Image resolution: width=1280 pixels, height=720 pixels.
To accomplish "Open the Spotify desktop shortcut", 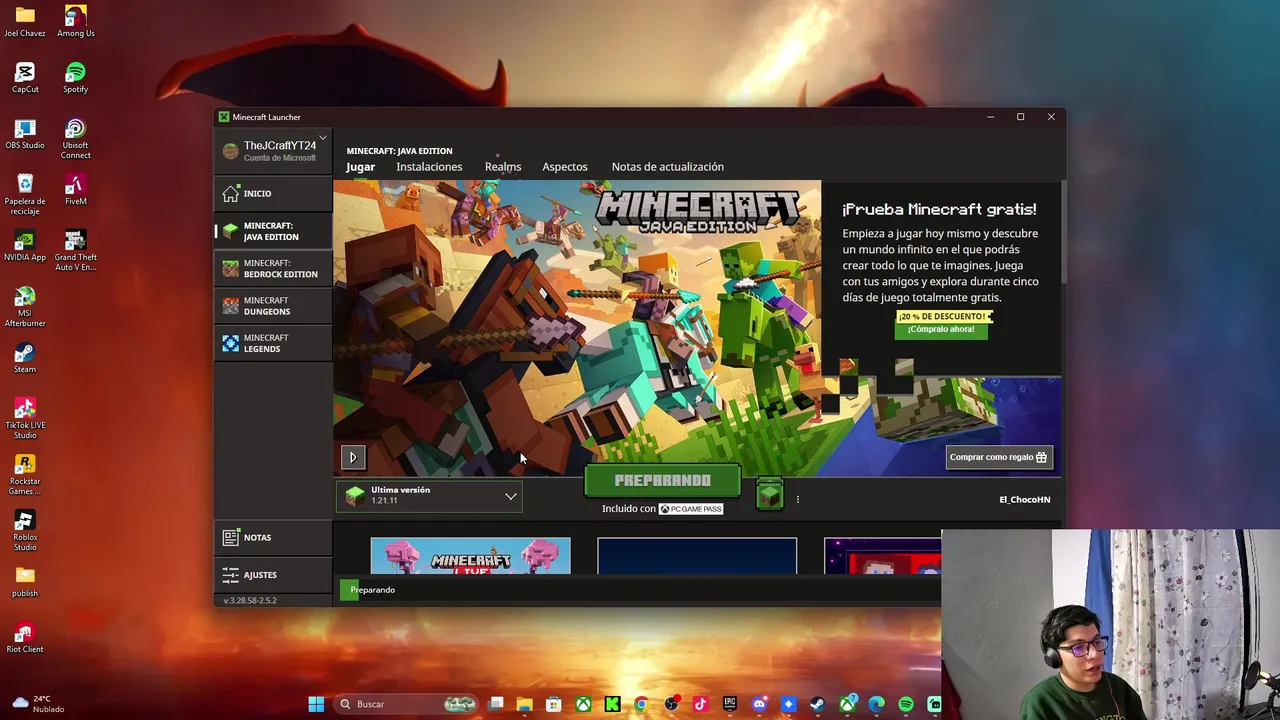I will click(76, 77).
